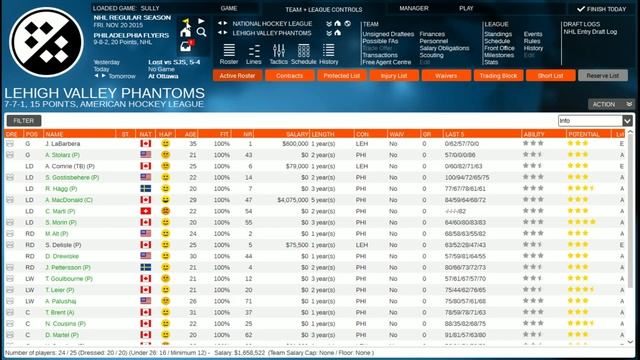Viewport: 640px width, 360px height.
Task: Click the home icon beside National Hockey League
Action: point(338,24)
